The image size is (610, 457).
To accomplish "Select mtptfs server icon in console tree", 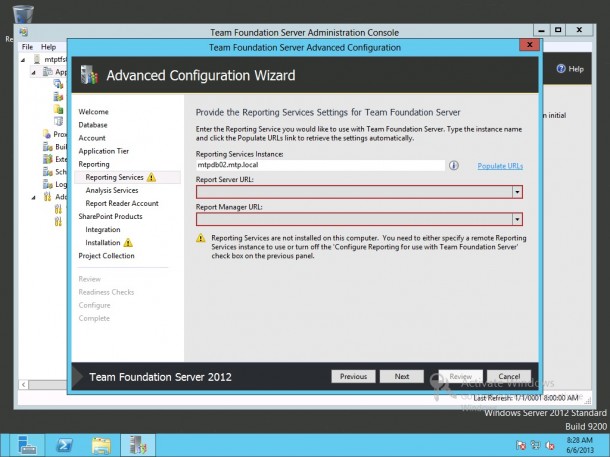I will (x=37, y=60).
